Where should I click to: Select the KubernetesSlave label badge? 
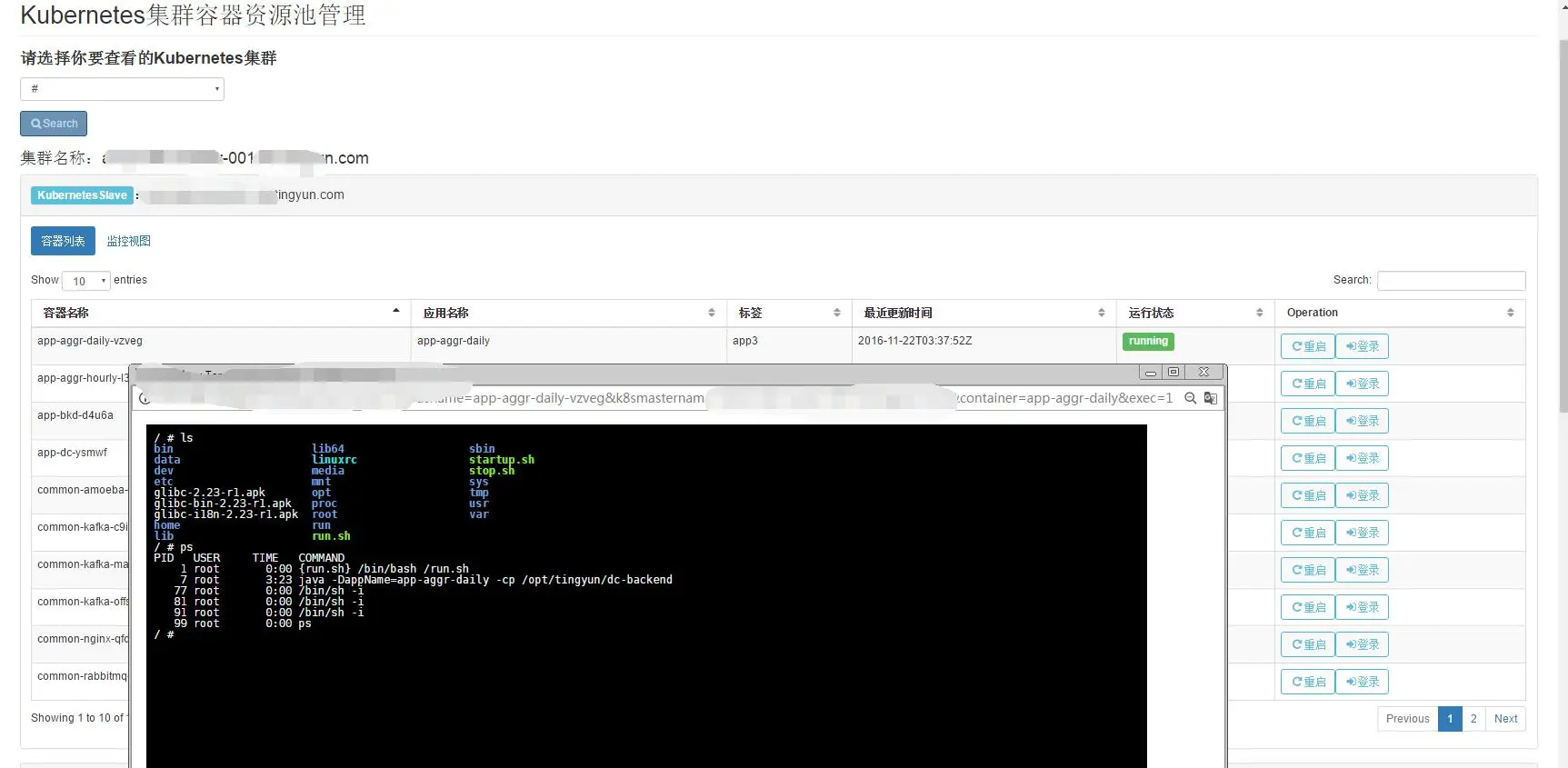[82, 195]
